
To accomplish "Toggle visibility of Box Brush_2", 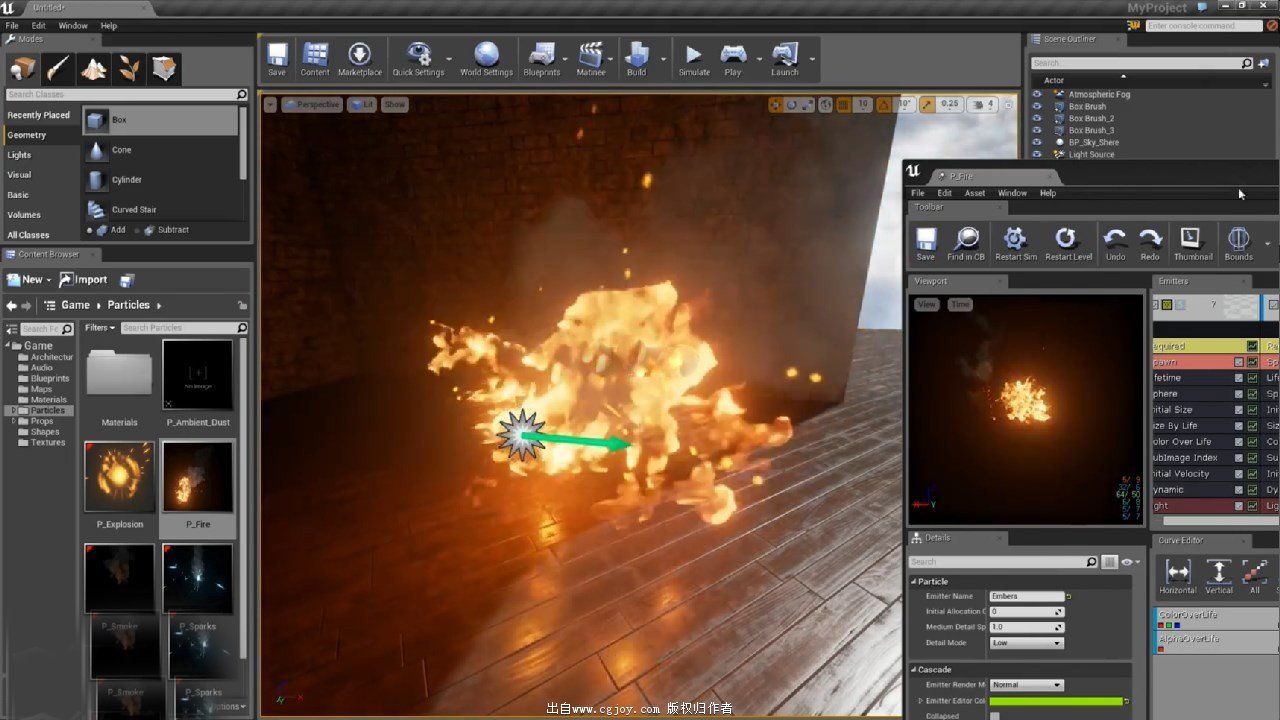I will point(1036,118).
